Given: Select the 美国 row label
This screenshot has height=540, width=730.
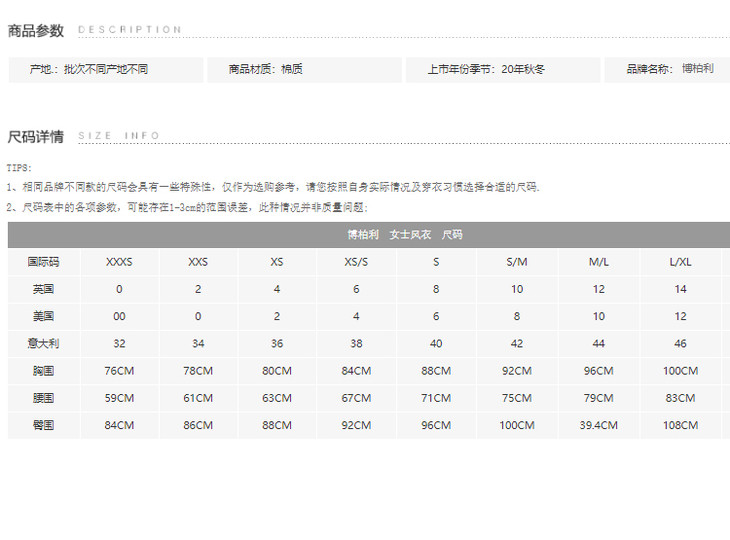Looking at the screenshot, I should pyautogui.click(x=43, y=316).
